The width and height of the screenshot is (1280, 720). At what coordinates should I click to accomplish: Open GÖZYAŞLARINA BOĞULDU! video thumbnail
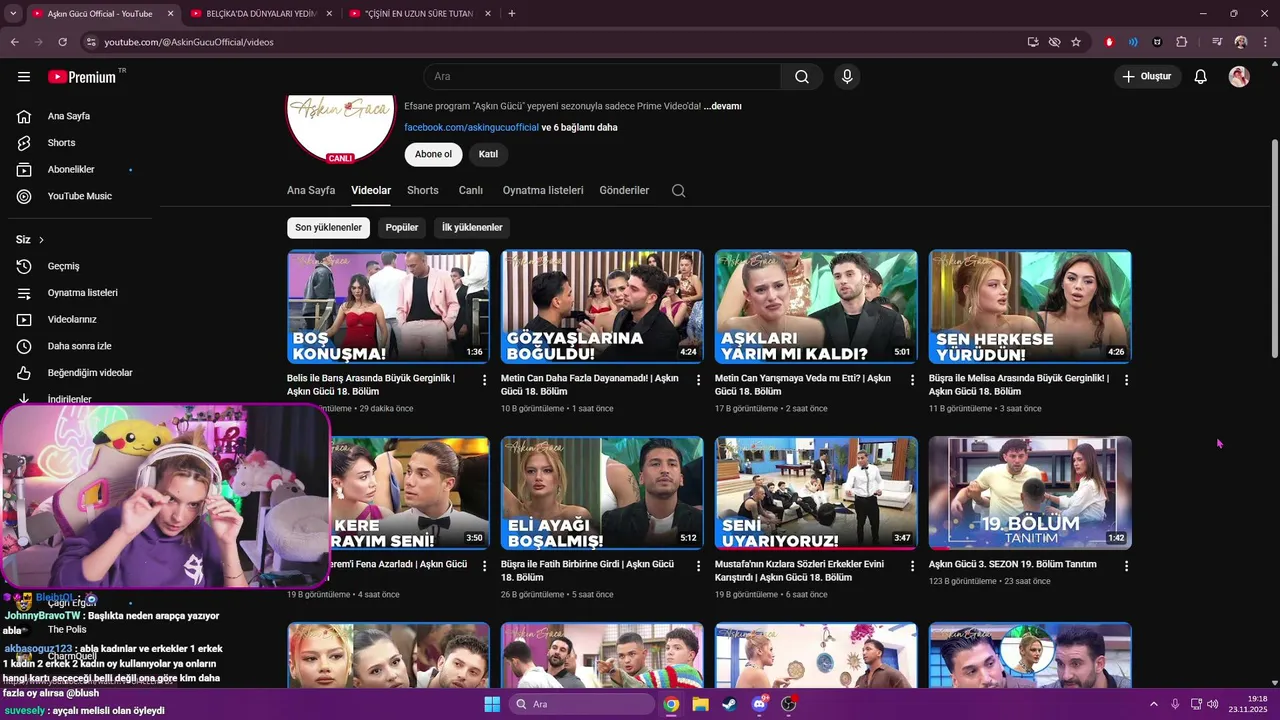[602, 307]
